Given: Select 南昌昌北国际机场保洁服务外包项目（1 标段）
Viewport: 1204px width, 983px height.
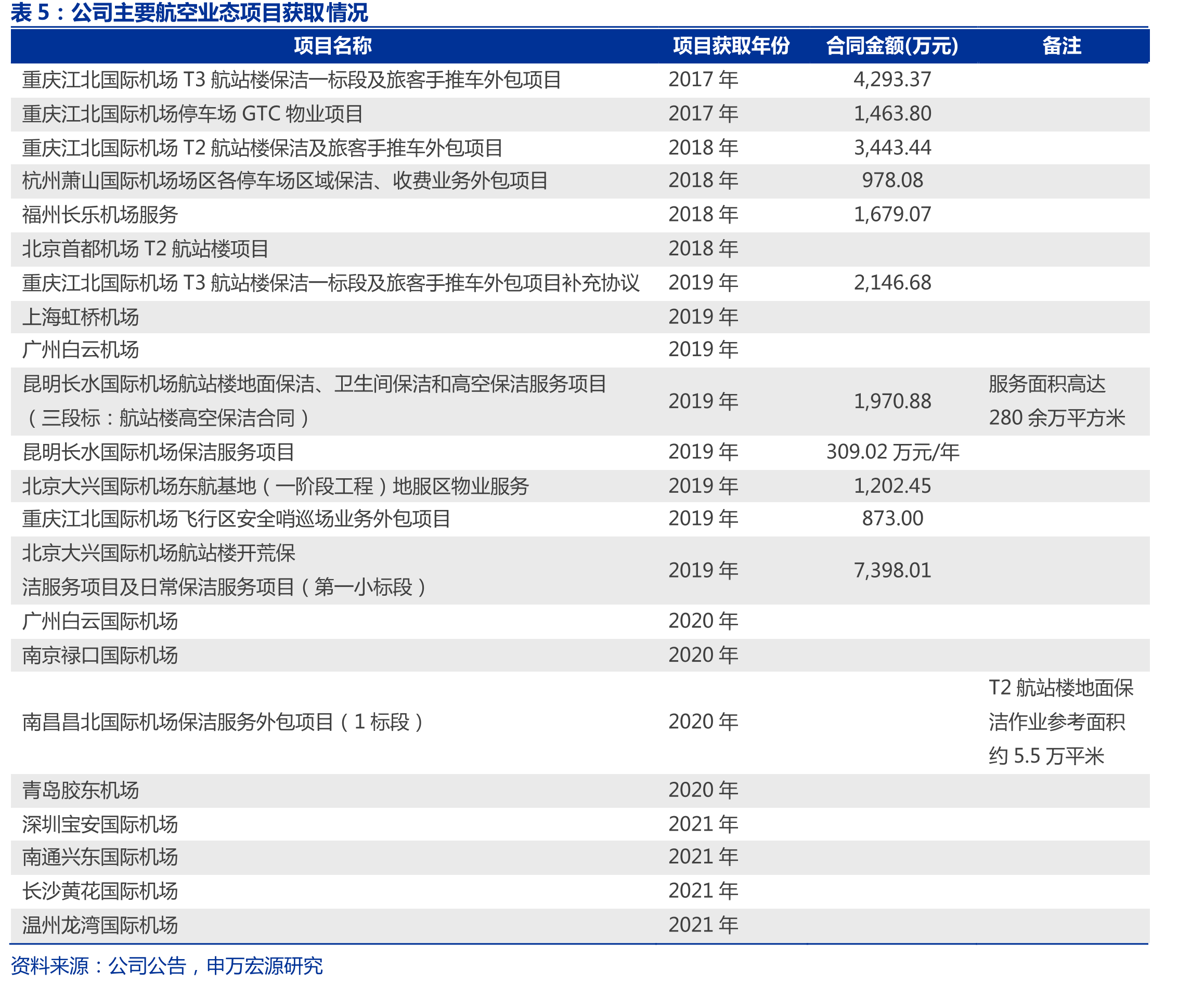Looking at the screenshot, I should (x=223, y=722).
